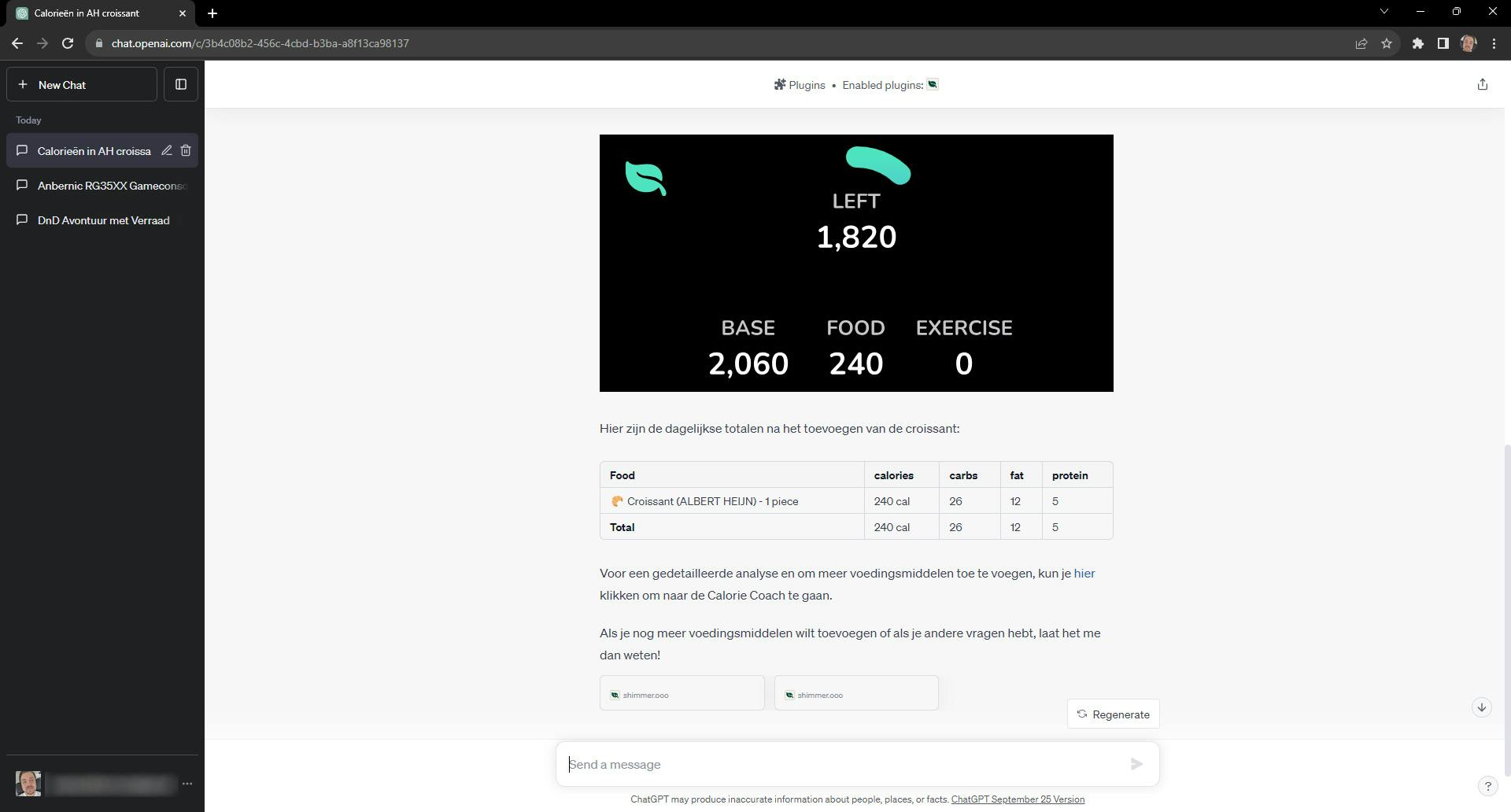The height and width of the screenshot is (812, 1511).
Task: Click the 'Food' column header
Action: click(x=622, y=475)
